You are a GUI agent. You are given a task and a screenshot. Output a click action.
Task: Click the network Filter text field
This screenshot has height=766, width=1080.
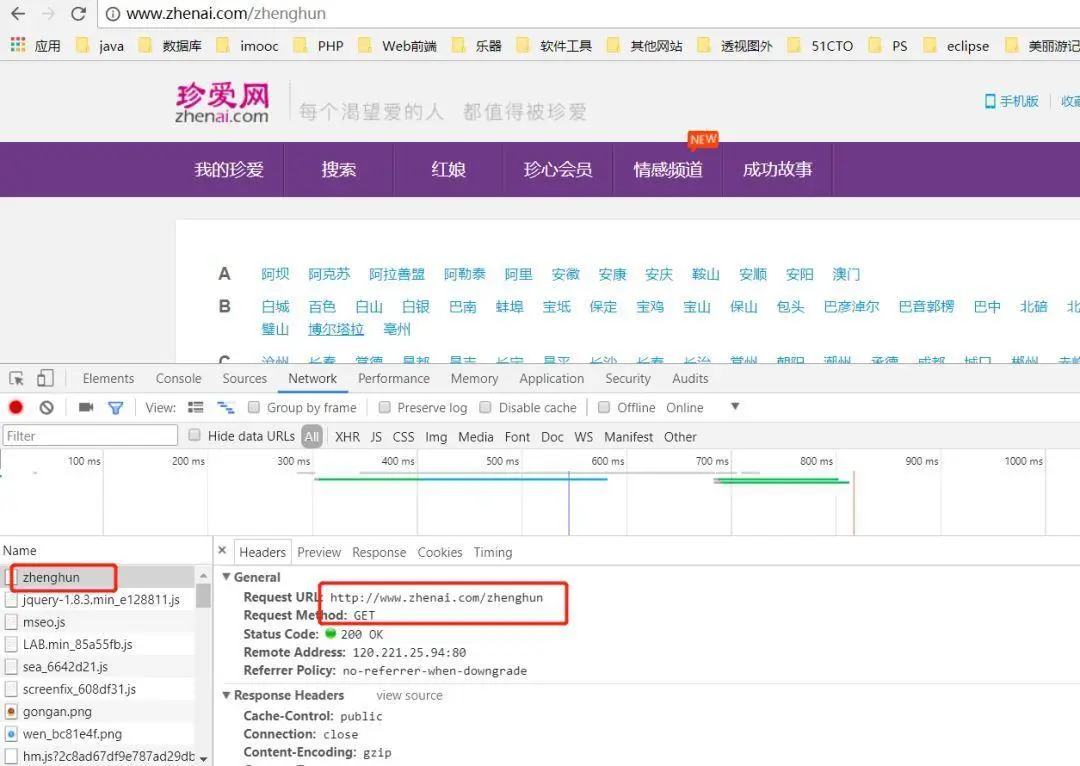90,435
